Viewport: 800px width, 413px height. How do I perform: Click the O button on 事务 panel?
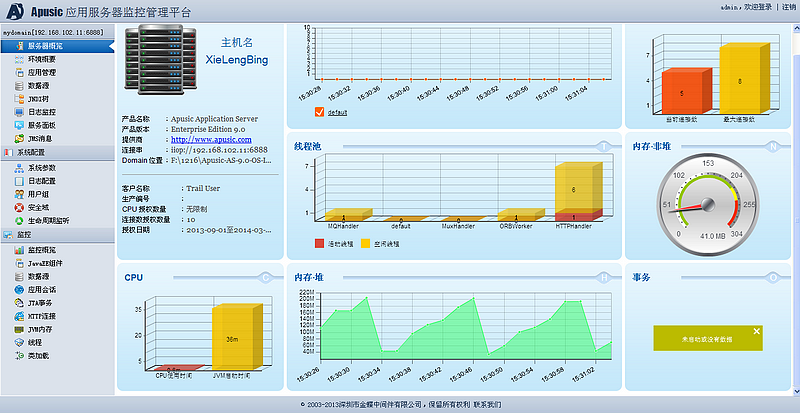[x=773, y=278]
